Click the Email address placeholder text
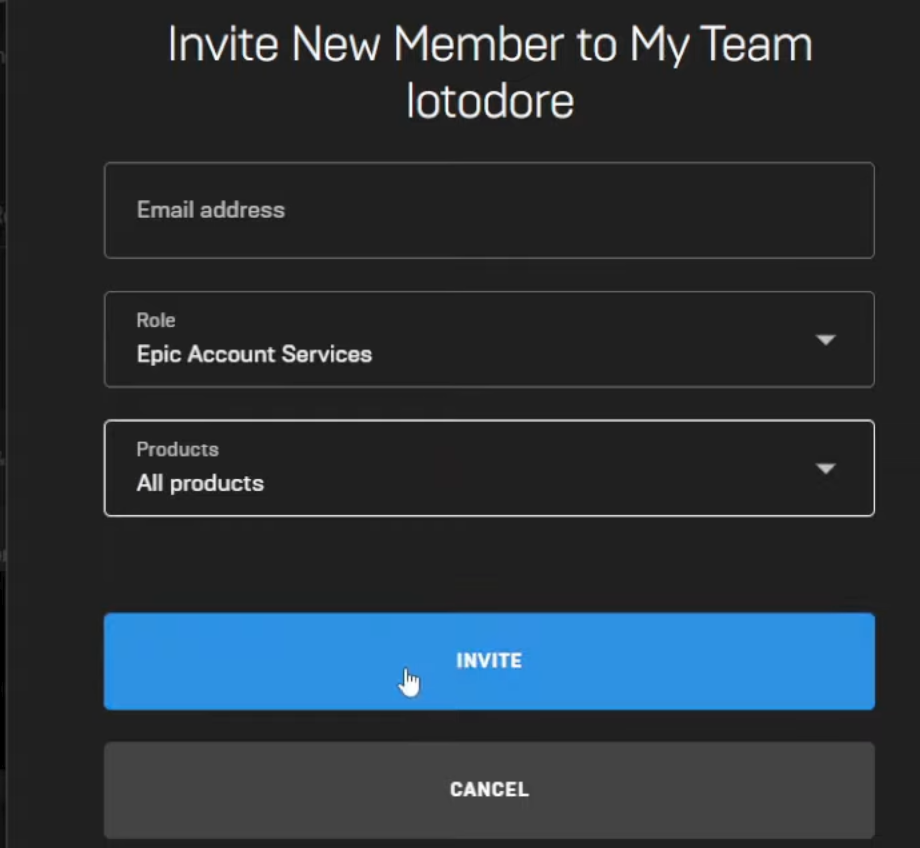The width and height of the screenshot is (920, 848). point(210,210)
